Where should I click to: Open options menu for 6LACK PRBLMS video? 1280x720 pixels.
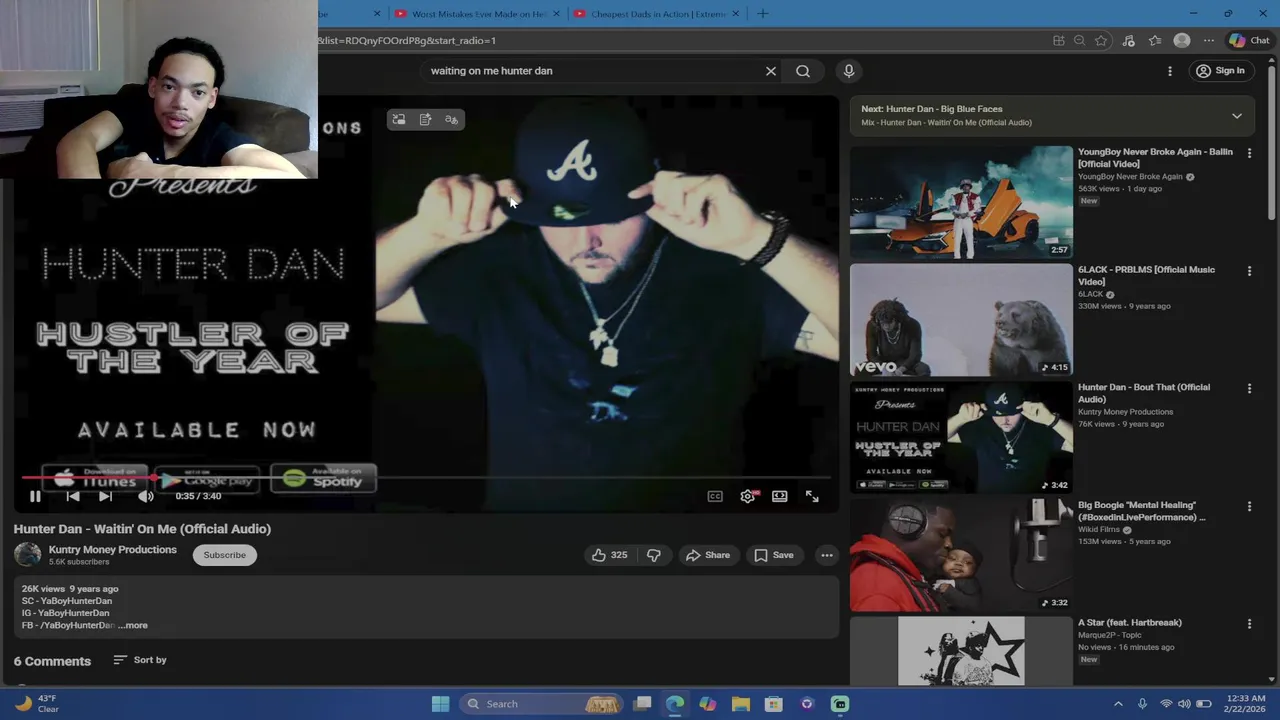point(1249,271)
